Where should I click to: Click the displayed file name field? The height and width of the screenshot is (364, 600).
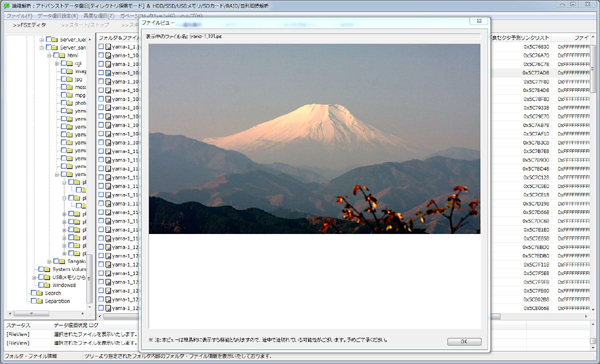335,36
